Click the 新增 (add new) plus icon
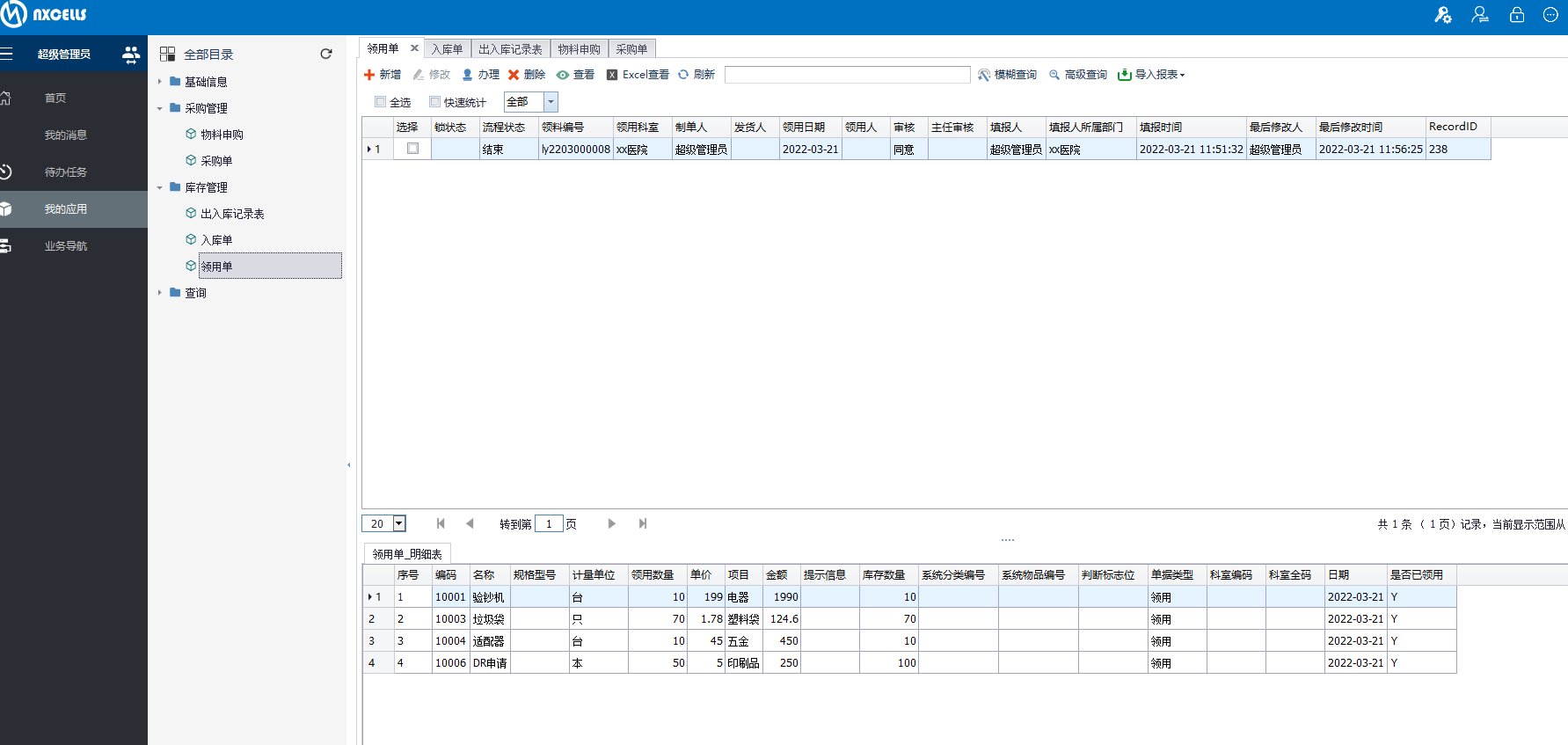The width and height of the screenshot is (1568, 745). [369, 75]
